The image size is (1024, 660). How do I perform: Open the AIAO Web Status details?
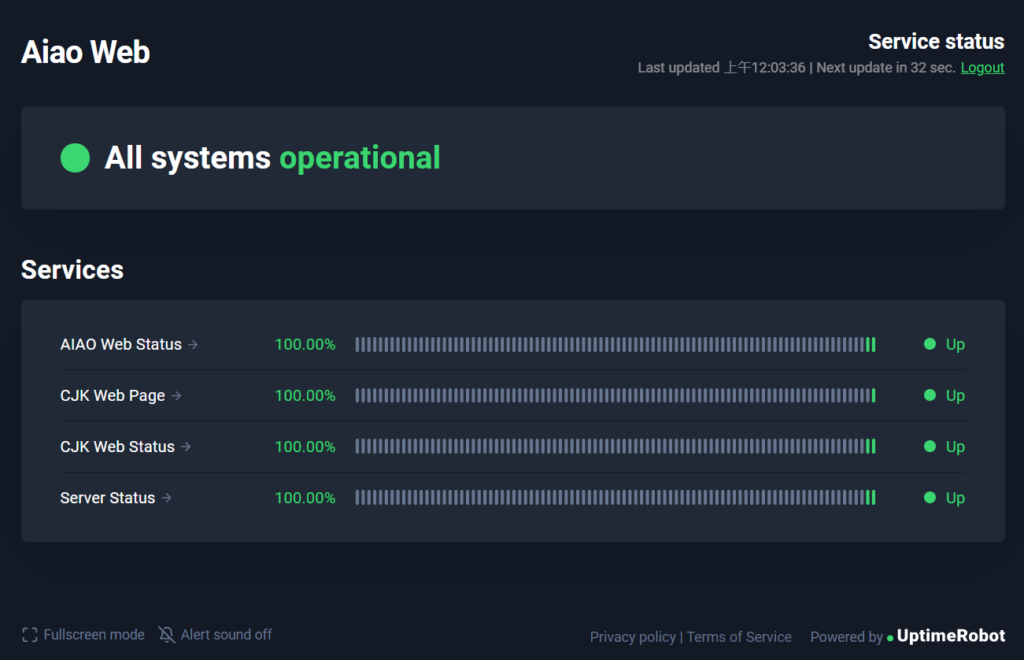click(x=121, y=344)
